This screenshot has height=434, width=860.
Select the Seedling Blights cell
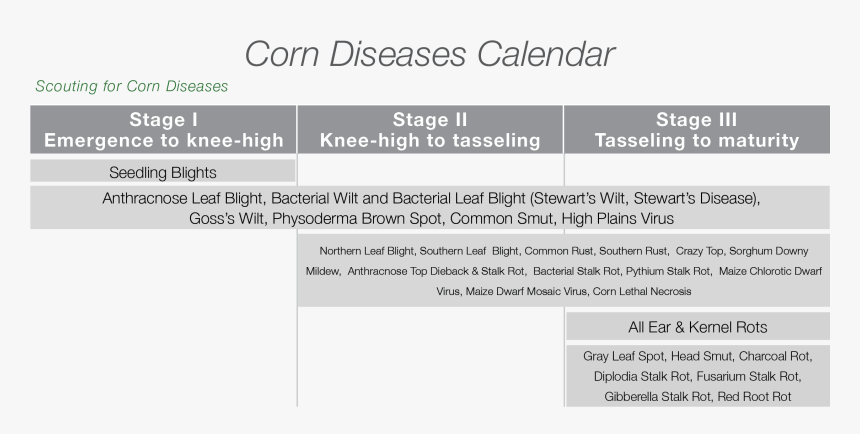click(x=163, y=171)
